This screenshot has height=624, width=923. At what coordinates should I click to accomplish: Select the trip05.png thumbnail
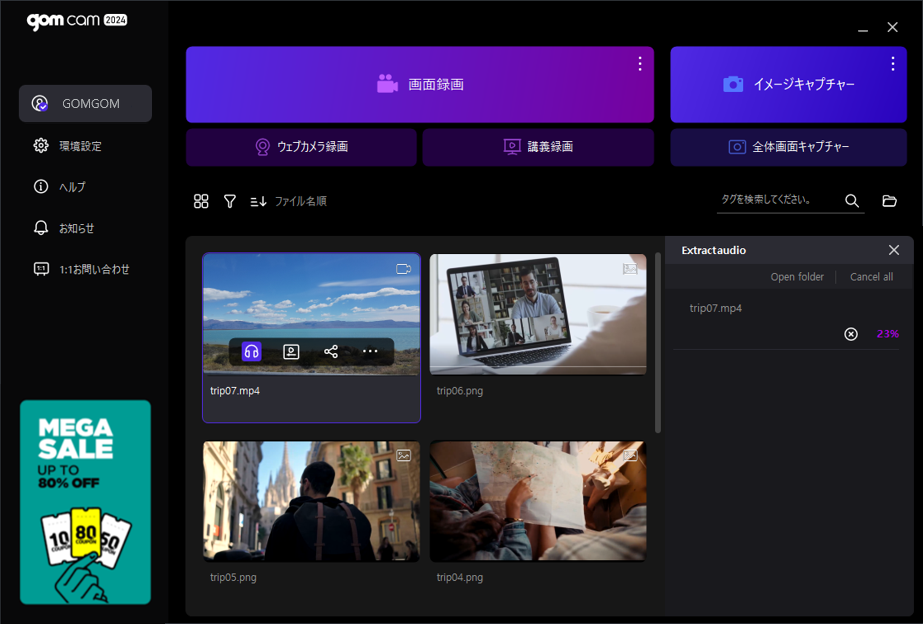311,501
